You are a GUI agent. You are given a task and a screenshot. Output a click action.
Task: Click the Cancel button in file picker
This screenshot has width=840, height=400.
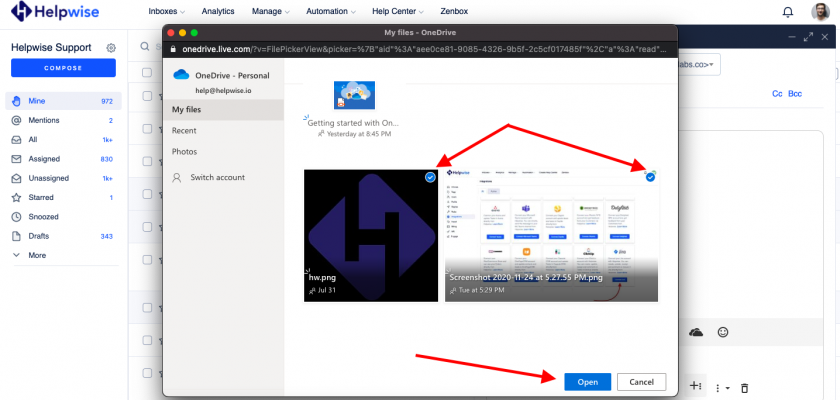641,382
